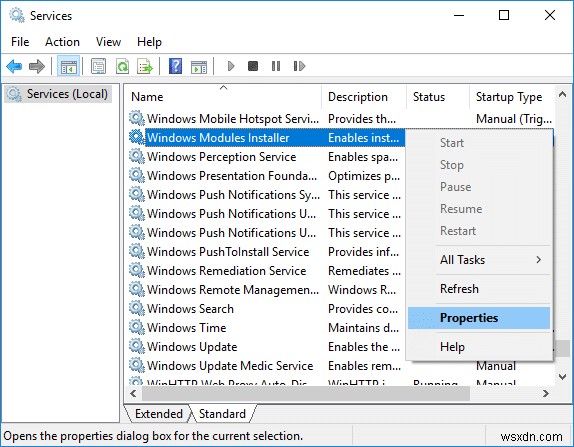Switch to the Standard tab

[x=222, y=414]
